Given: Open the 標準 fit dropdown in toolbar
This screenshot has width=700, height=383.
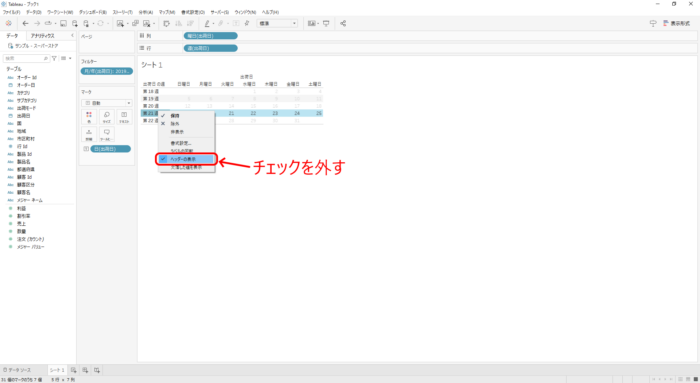Looking at the screenshot, I should pos(277,23).
